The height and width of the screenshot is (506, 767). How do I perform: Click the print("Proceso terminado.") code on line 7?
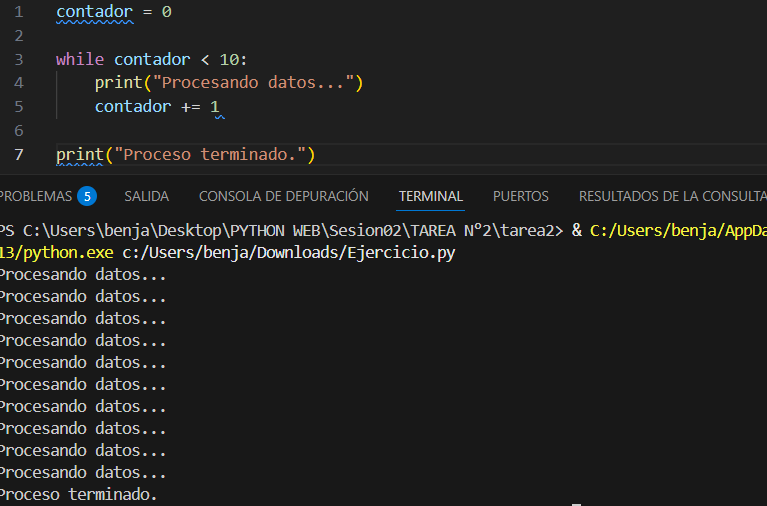[x=185, y=154]
